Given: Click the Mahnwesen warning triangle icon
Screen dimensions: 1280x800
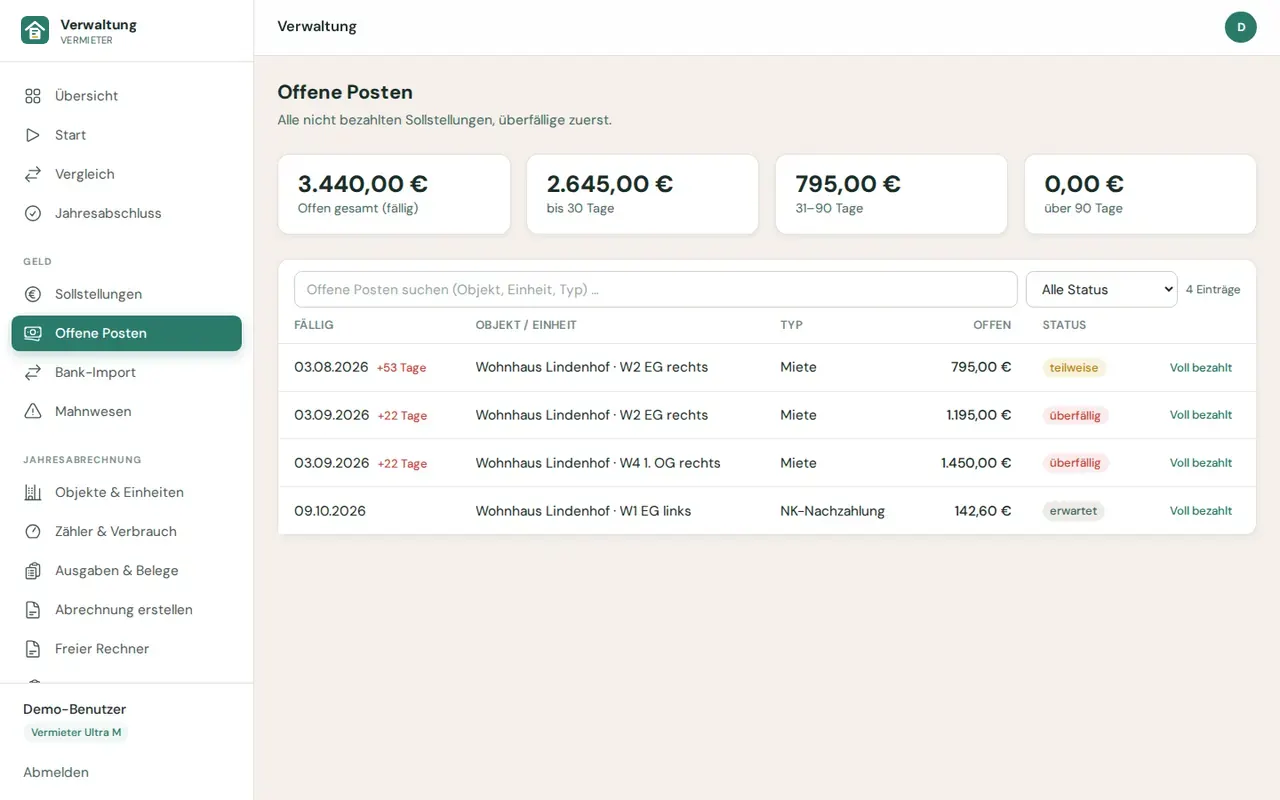Looking at the screenshot, I should coord(33,411).
